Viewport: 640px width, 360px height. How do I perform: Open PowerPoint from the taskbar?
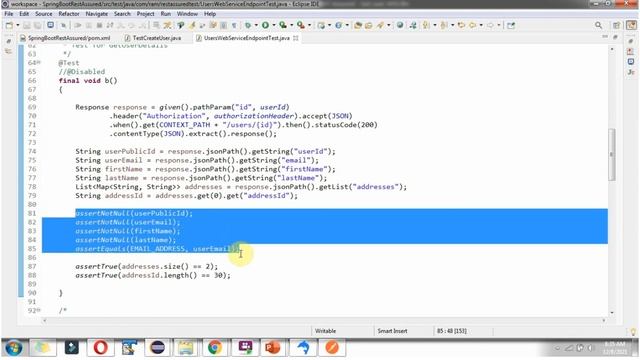pyautogui.click(x=272, y=348)
